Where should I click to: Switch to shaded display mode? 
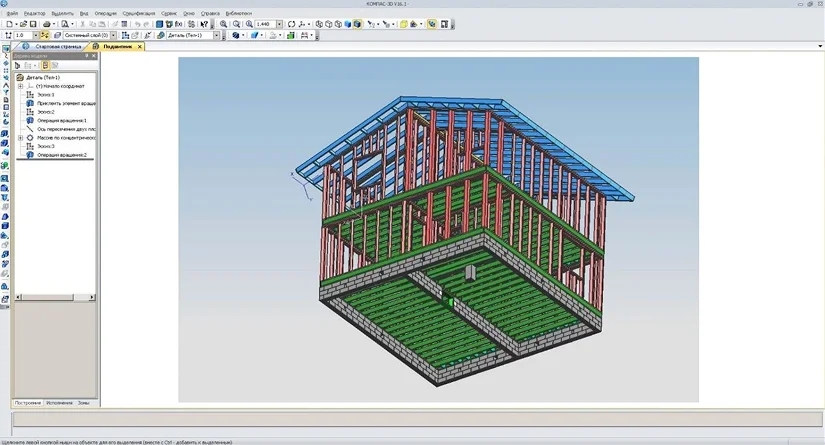348,24
